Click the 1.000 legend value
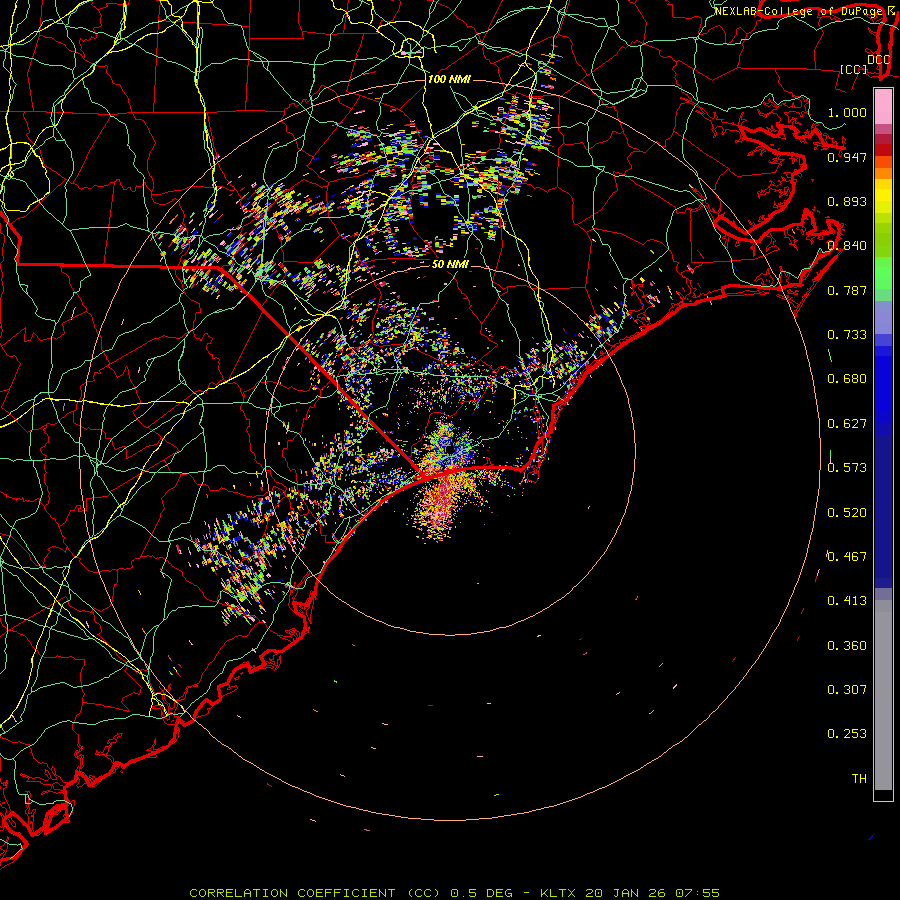 click(847, 112)
